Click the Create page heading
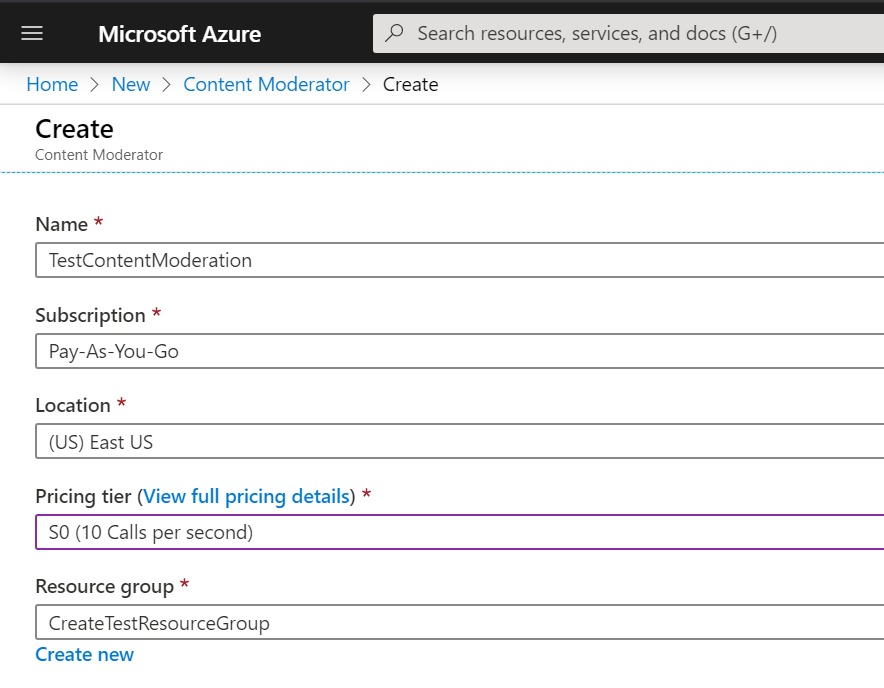884x688 pixels. pos(74,129)
